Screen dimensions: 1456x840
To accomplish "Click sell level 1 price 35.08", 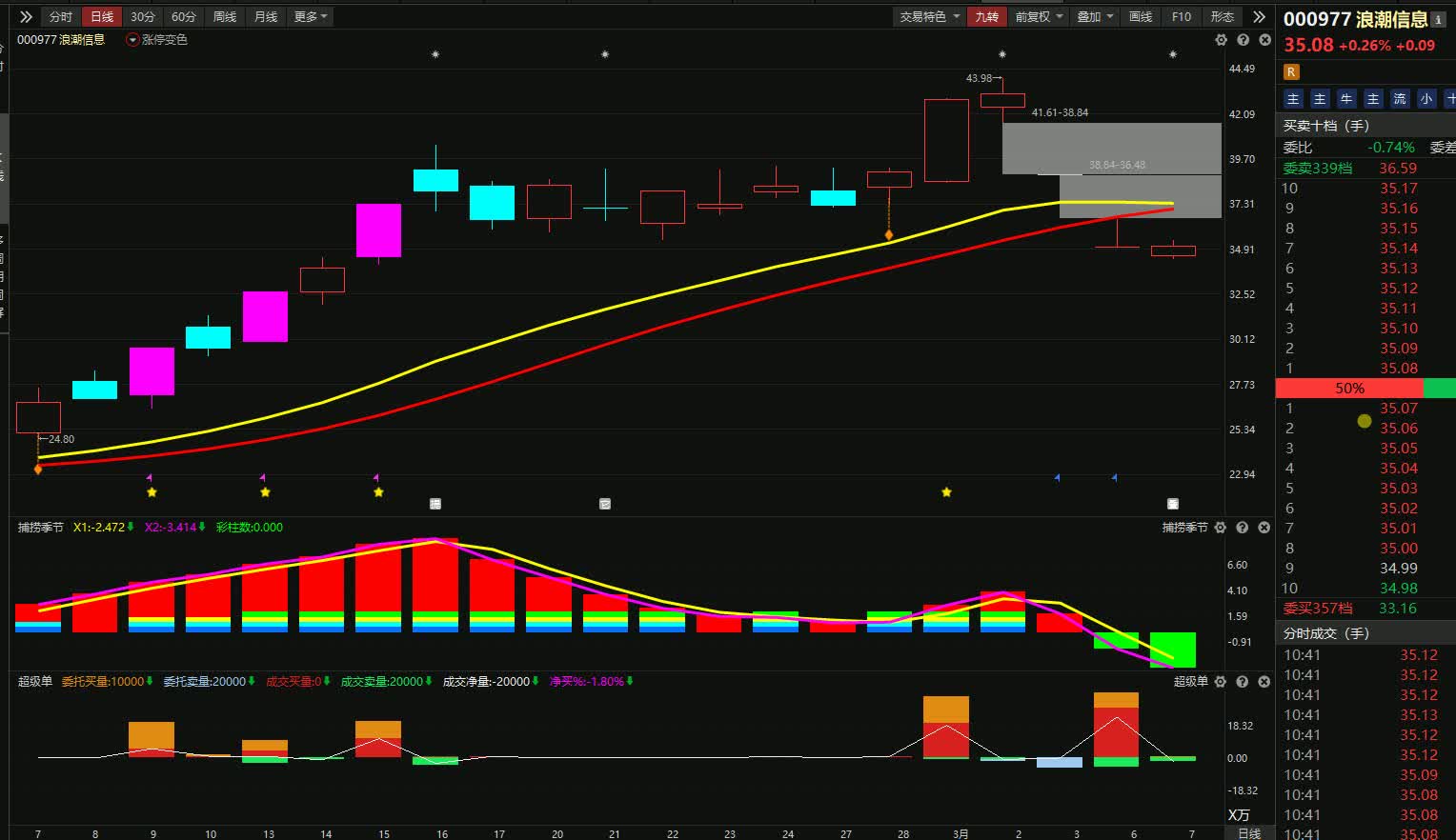I will click(x=1398, y=368).
